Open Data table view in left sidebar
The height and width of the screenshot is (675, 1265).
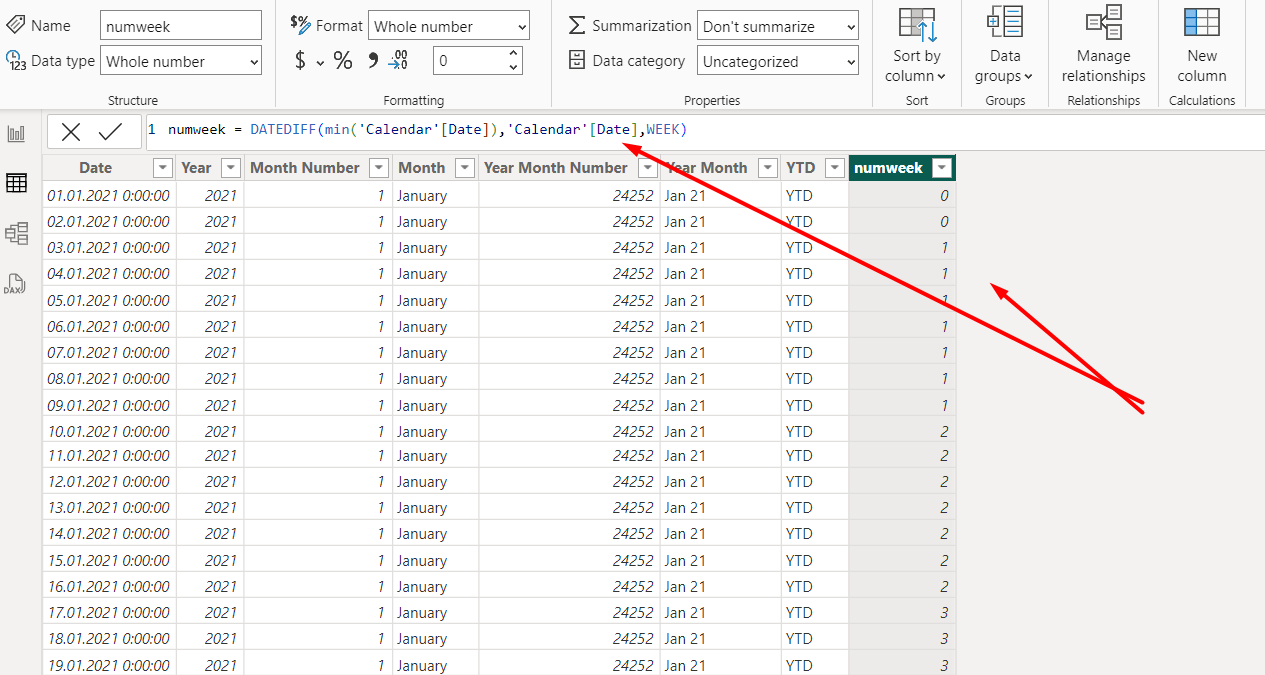[16, 183]
